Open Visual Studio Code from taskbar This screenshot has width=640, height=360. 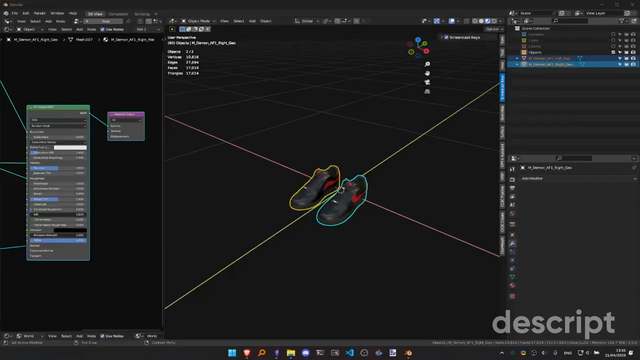349,353
